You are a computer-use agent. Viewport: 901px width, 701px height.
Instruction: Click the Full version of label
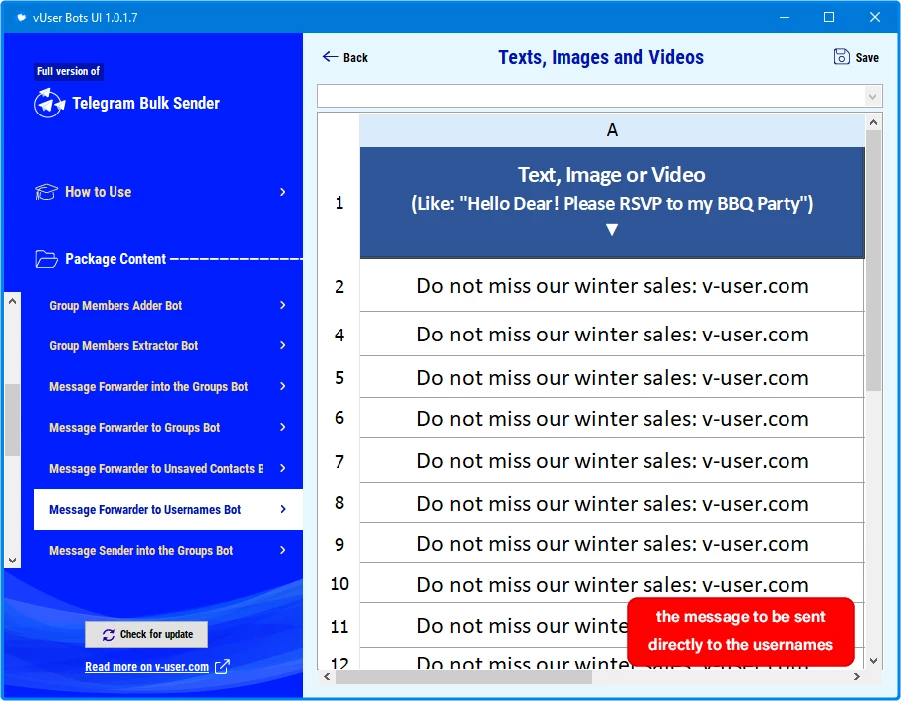pos(68,71)
